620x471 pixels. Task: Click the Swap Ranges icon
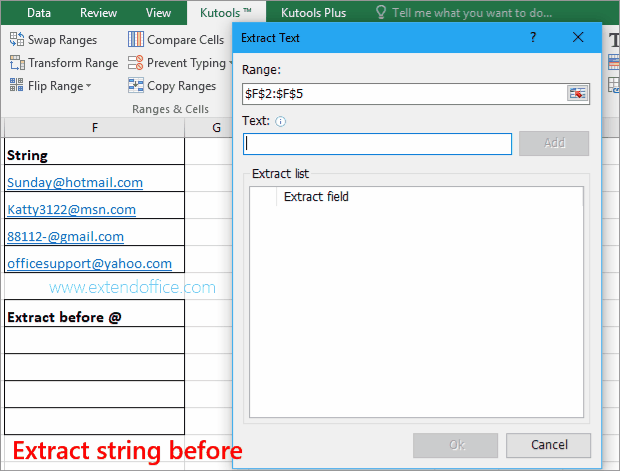17,39
